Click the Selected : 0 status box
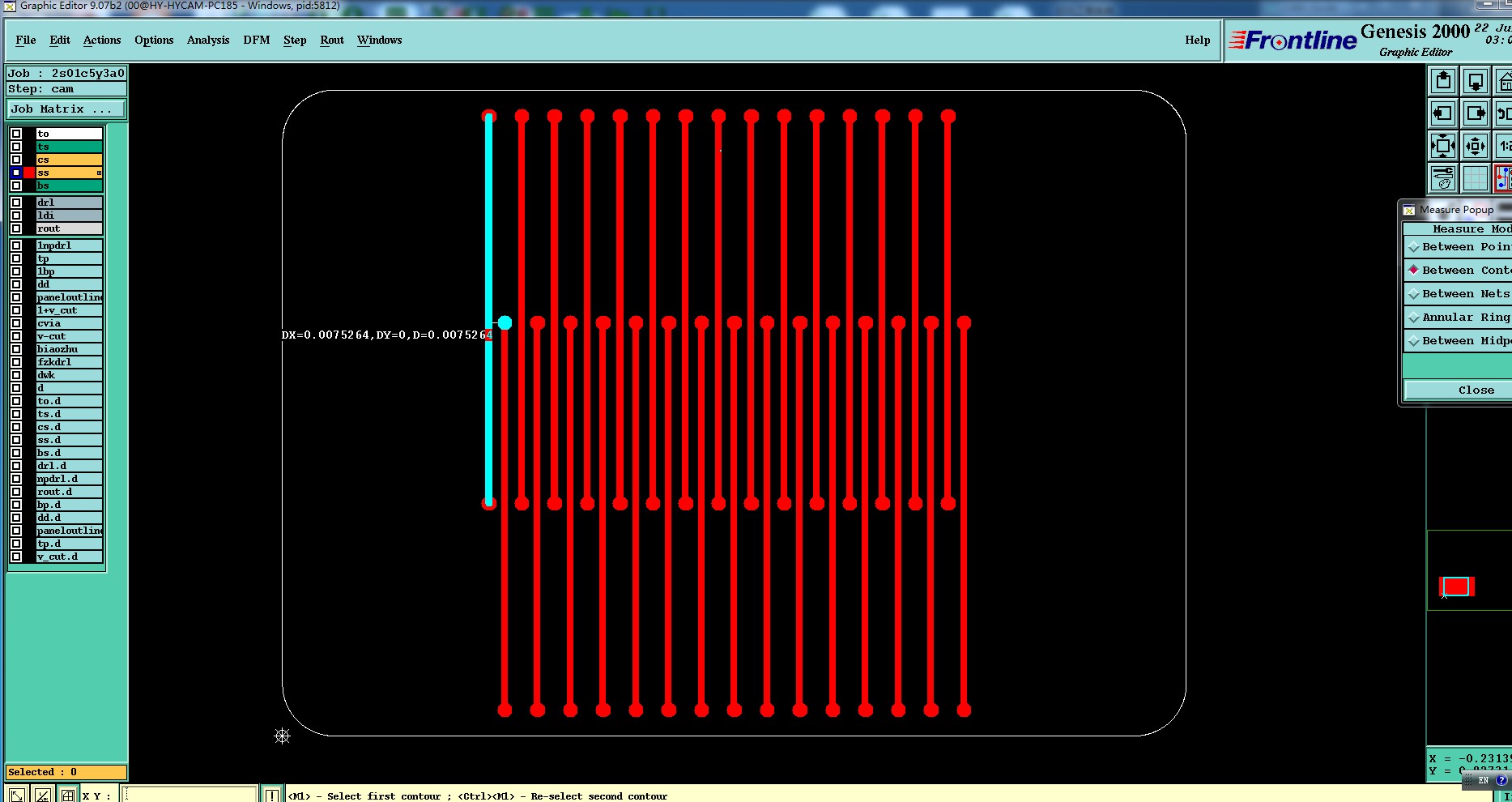This screenshot has height=802, width=1512. pos(66,772)
